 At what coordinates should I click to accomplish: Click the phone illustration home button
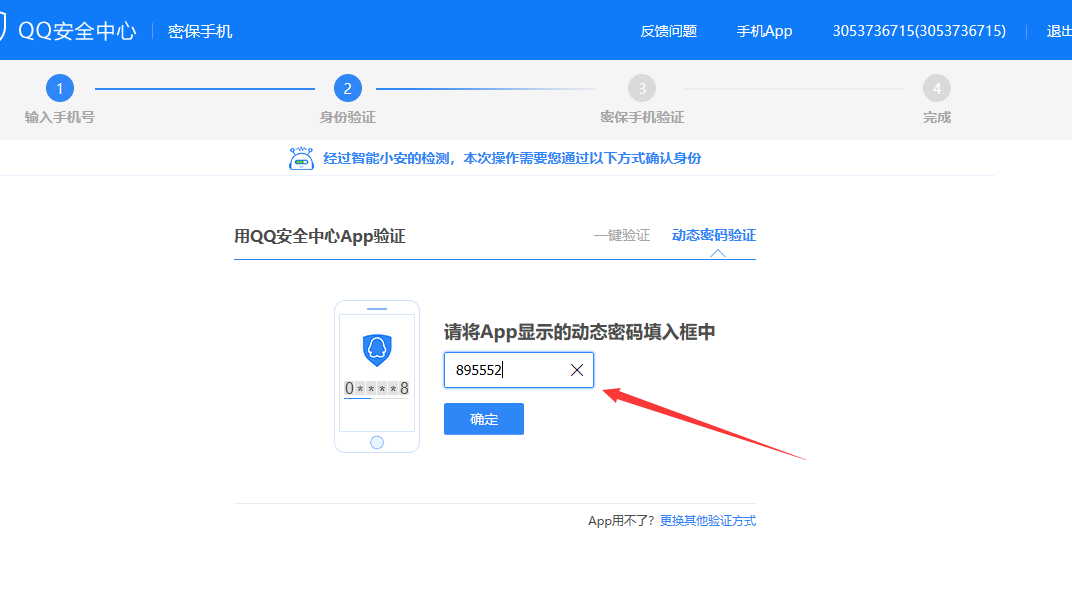click(x=377, y=442)
